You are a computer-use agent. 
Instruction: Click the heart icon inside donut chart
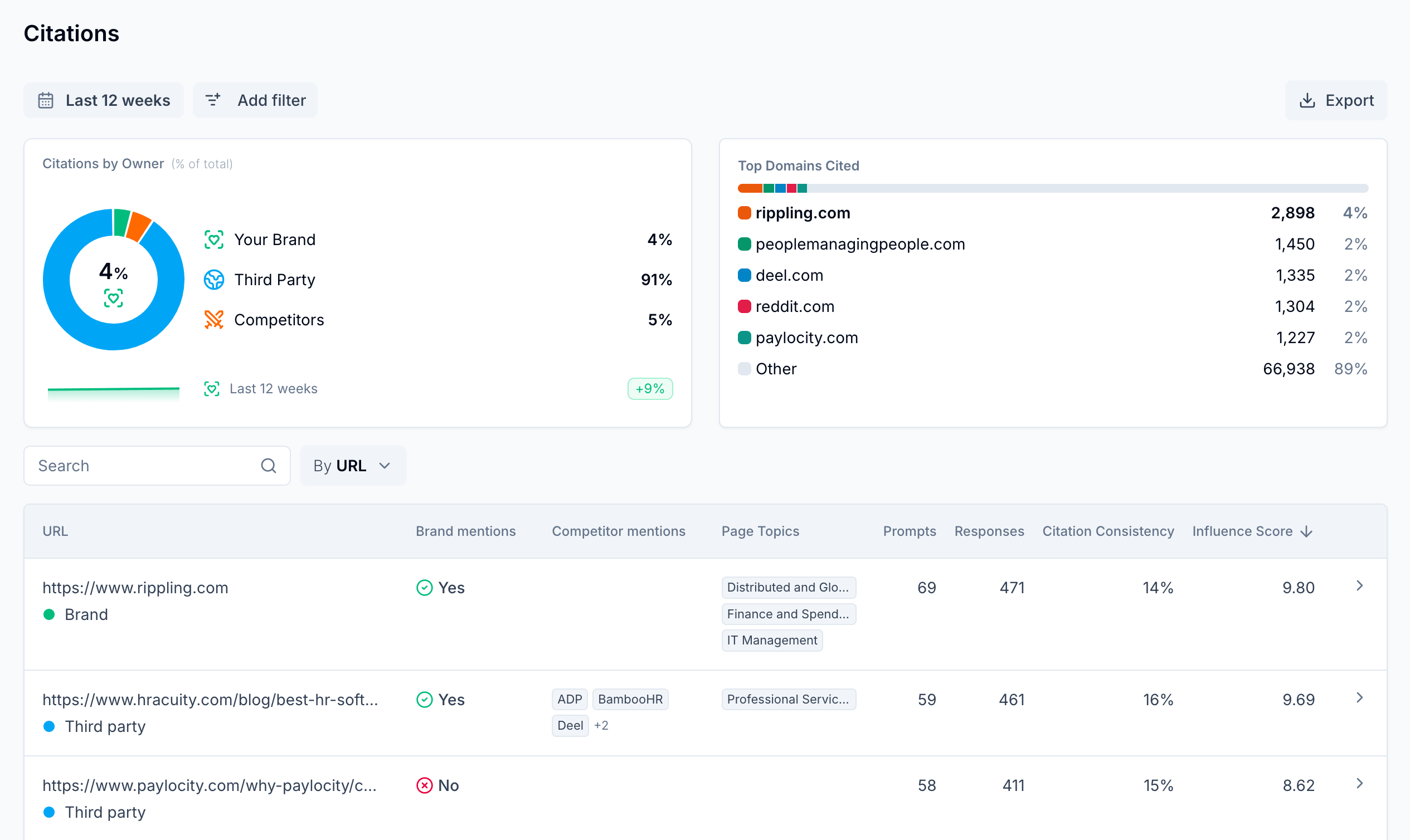pyautogui.click(x=113, y=298)
